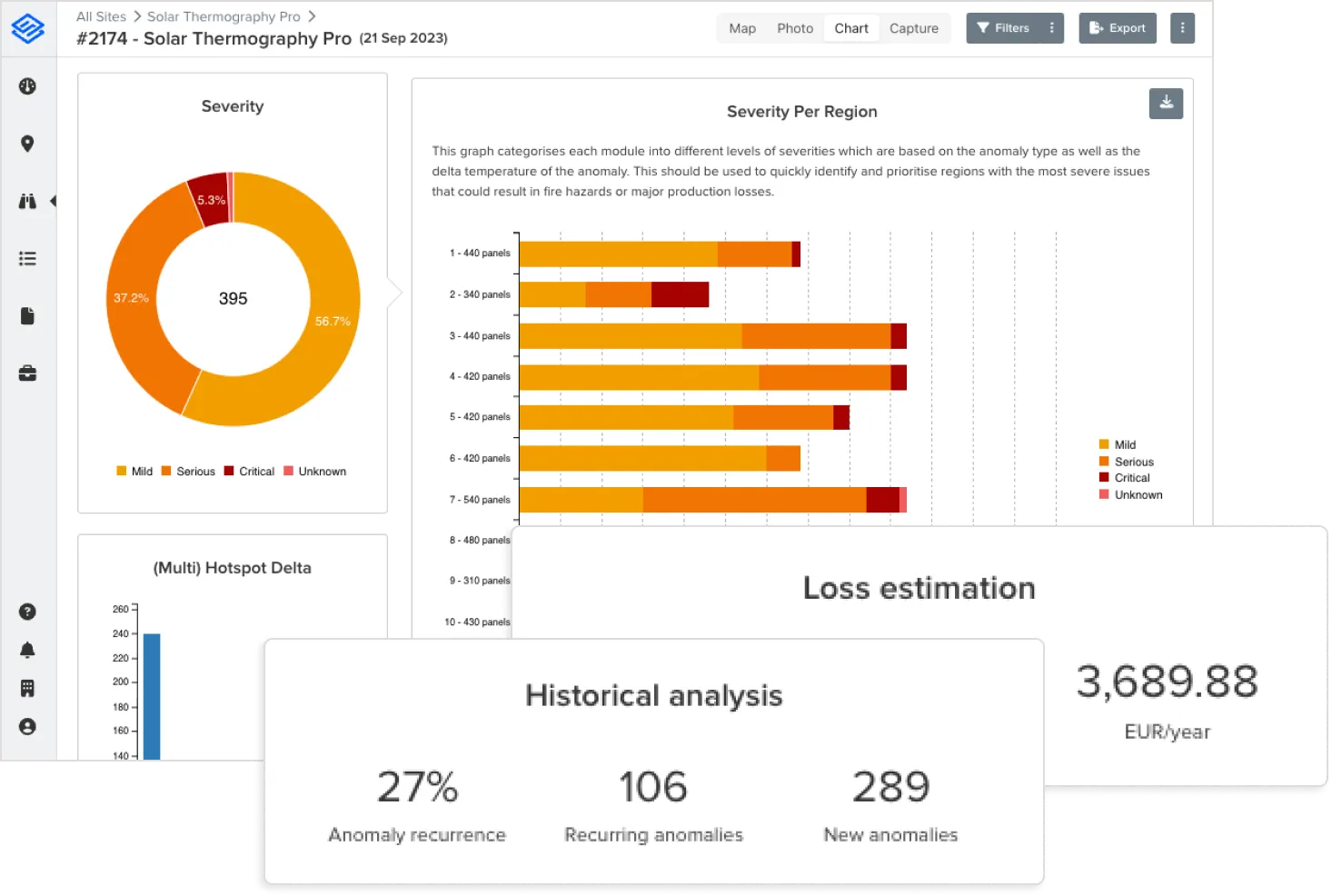Click the 27% Anomaly recurrence value
This screenshot has width=1332, height=896.
coord(417,787)
